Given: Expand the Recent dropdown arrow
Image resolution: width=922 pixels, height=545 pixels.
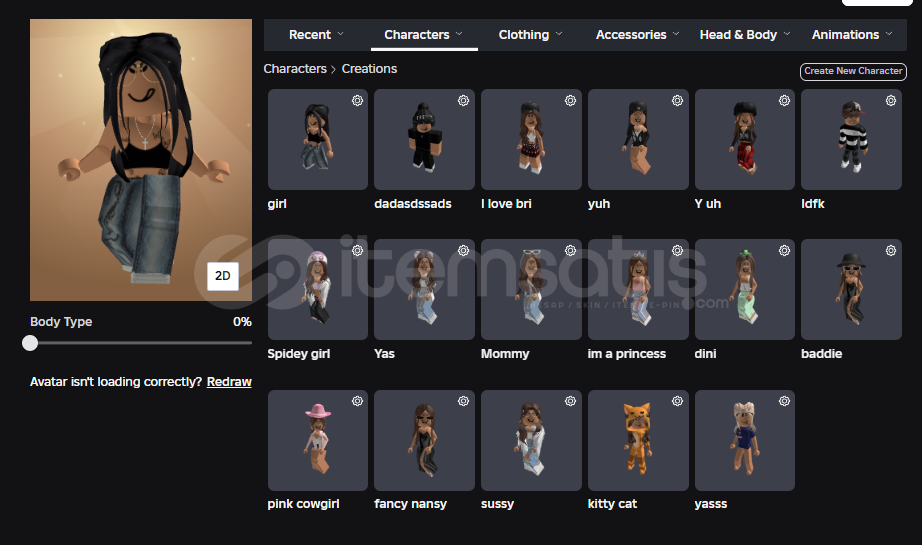Looking at the screenshot, I should pyautogui.click(x=340, y=34).
